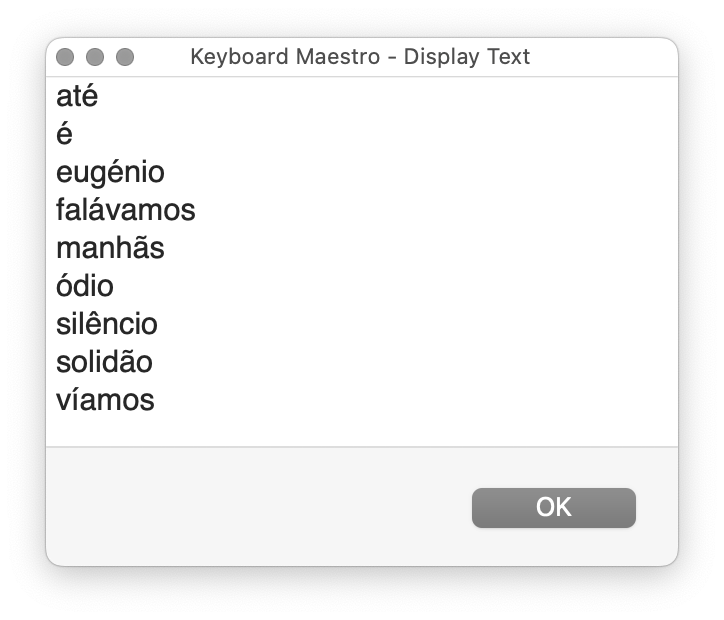The width and height of the screenshot is (724, 620).
Task: Click the word ódio
Action: (85, 286)
